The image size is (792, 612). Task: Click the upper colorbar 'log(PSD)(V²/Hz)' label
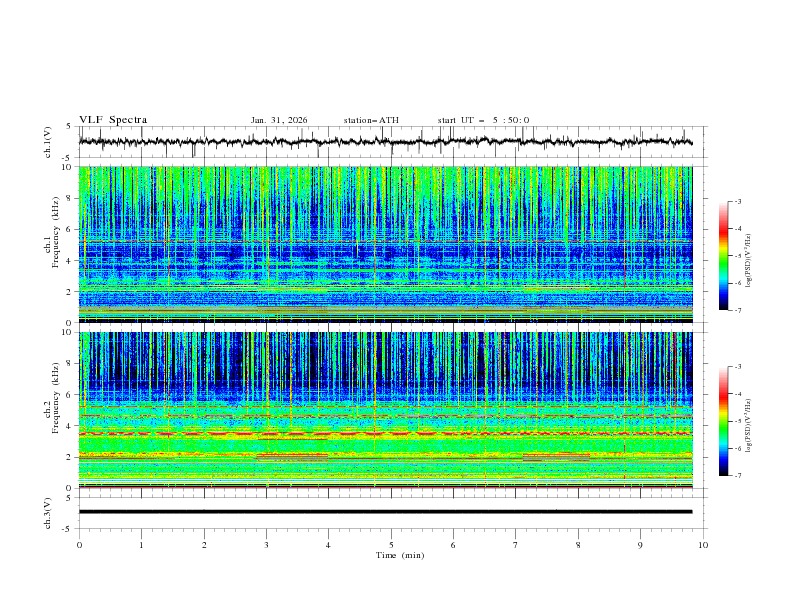(748, 261)
